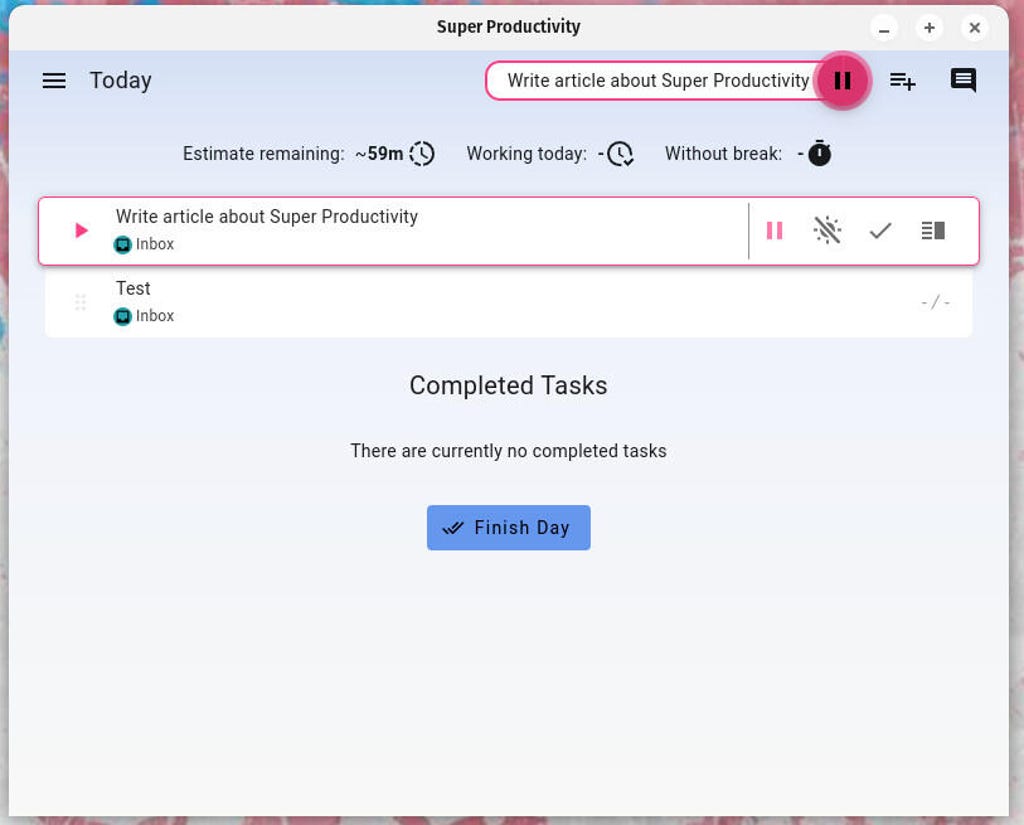Click the 'Inbox' label under the article task
The image size is (1024, 825).
pyautogui.click(x=155, y=244)
